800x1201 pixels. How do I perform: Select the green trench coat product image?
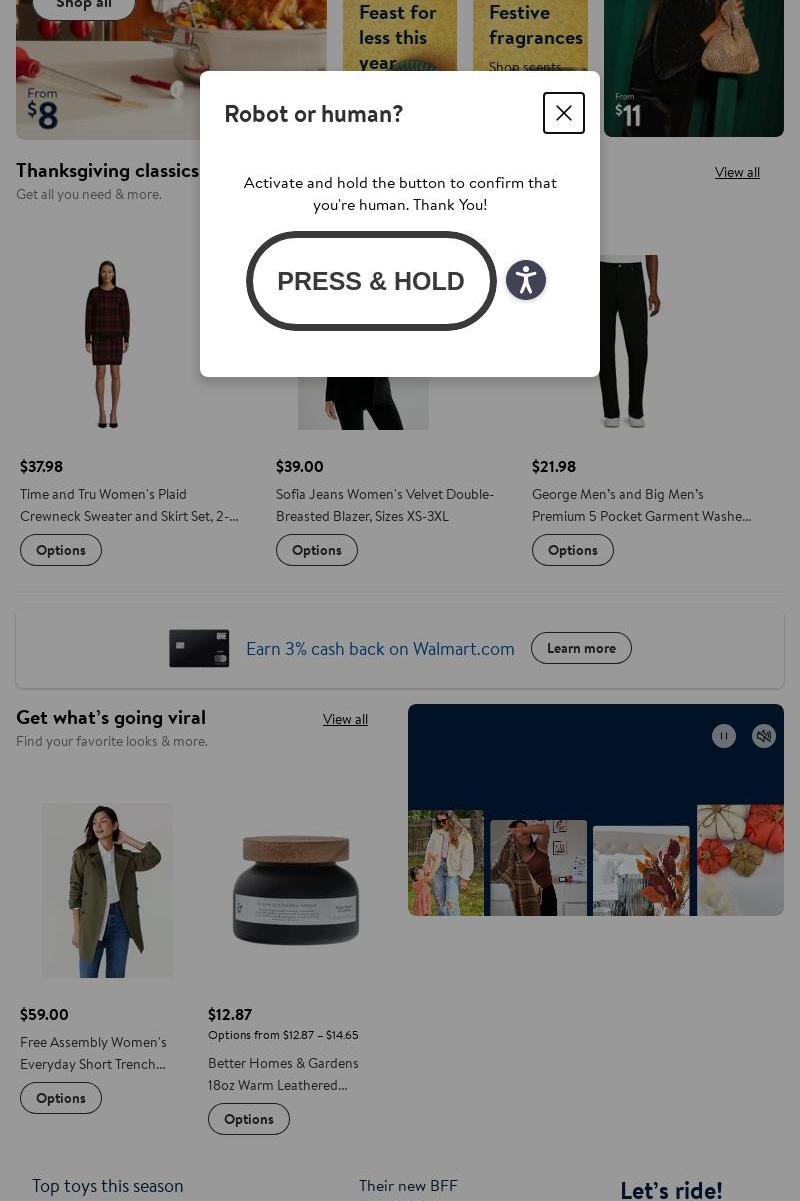(107, 890)
